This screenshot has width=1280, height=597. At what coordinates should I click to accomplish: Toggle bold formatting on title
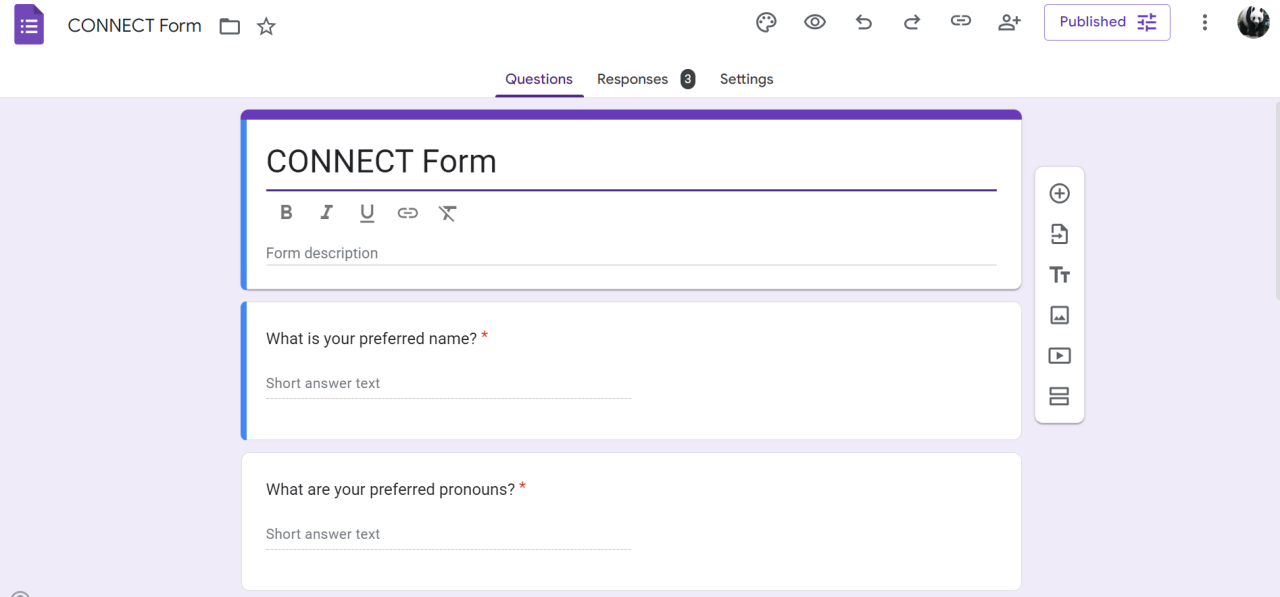click(286, 212)
